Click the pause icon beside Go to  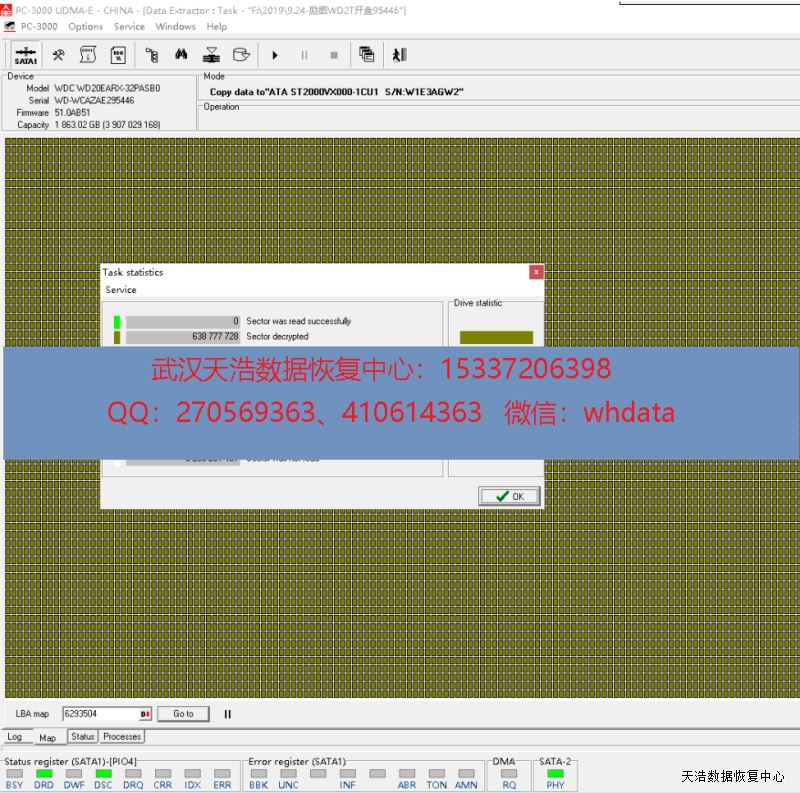click(x=228, y=714)
